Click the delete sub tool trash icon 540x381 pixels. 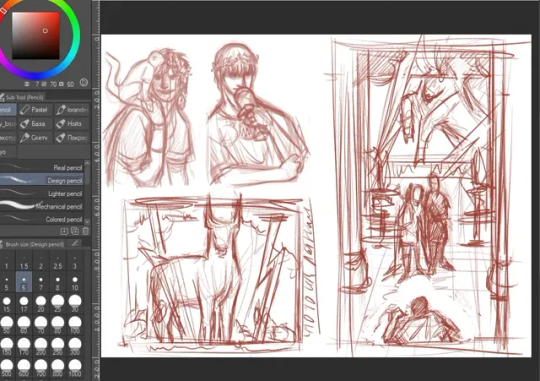click(85, 231)
